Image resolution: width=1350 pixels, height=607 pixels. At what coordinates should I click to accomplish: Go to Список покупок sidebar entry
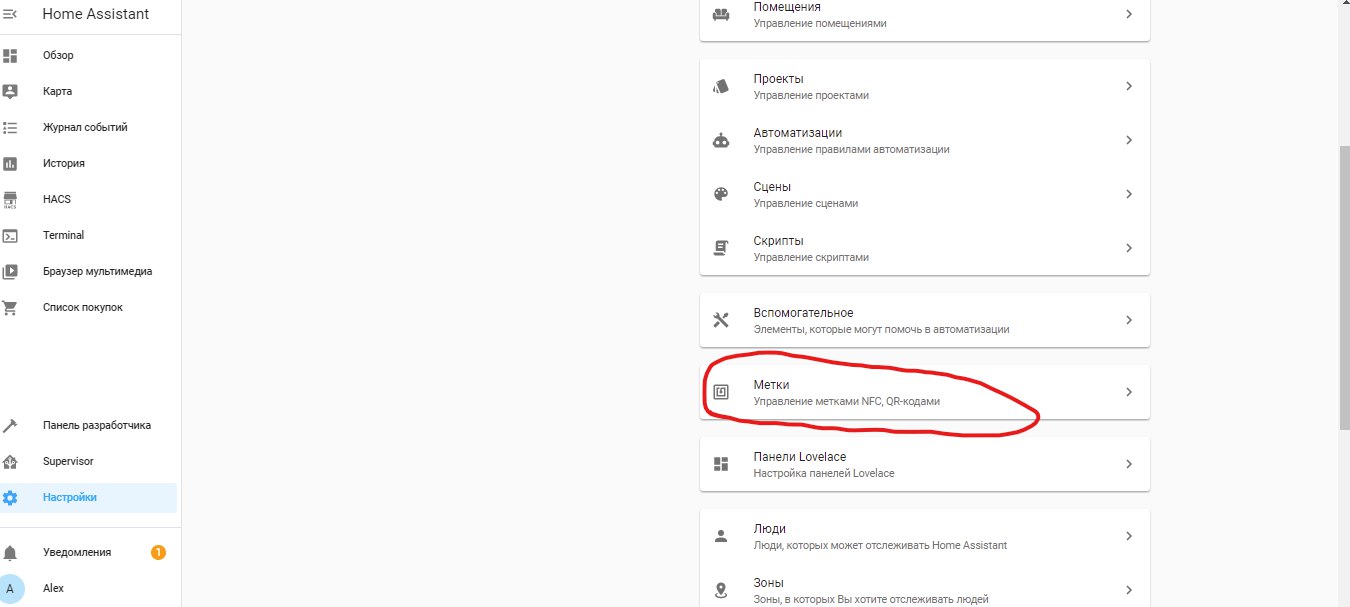(x=83, y=307)
